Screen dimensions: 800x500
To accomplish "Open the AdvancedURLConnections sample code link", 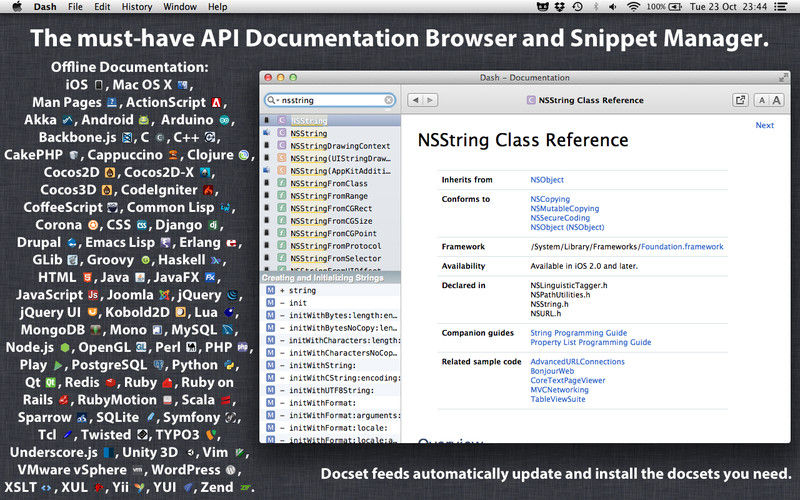I will point(578,361).
